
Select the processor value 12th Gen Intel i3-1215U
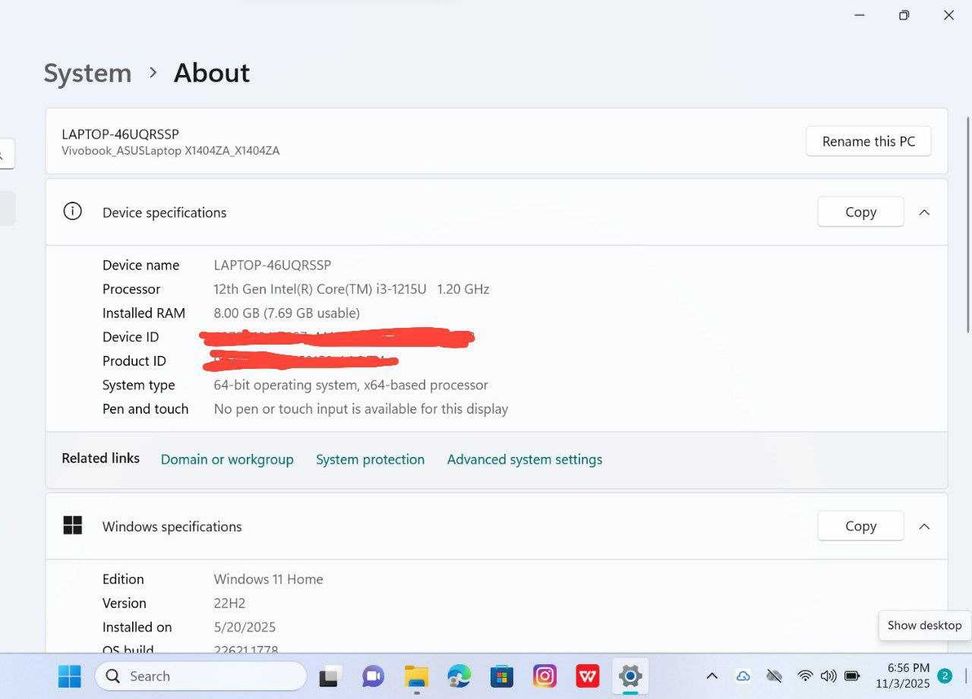pyautogui.click(x=351, y=289)
